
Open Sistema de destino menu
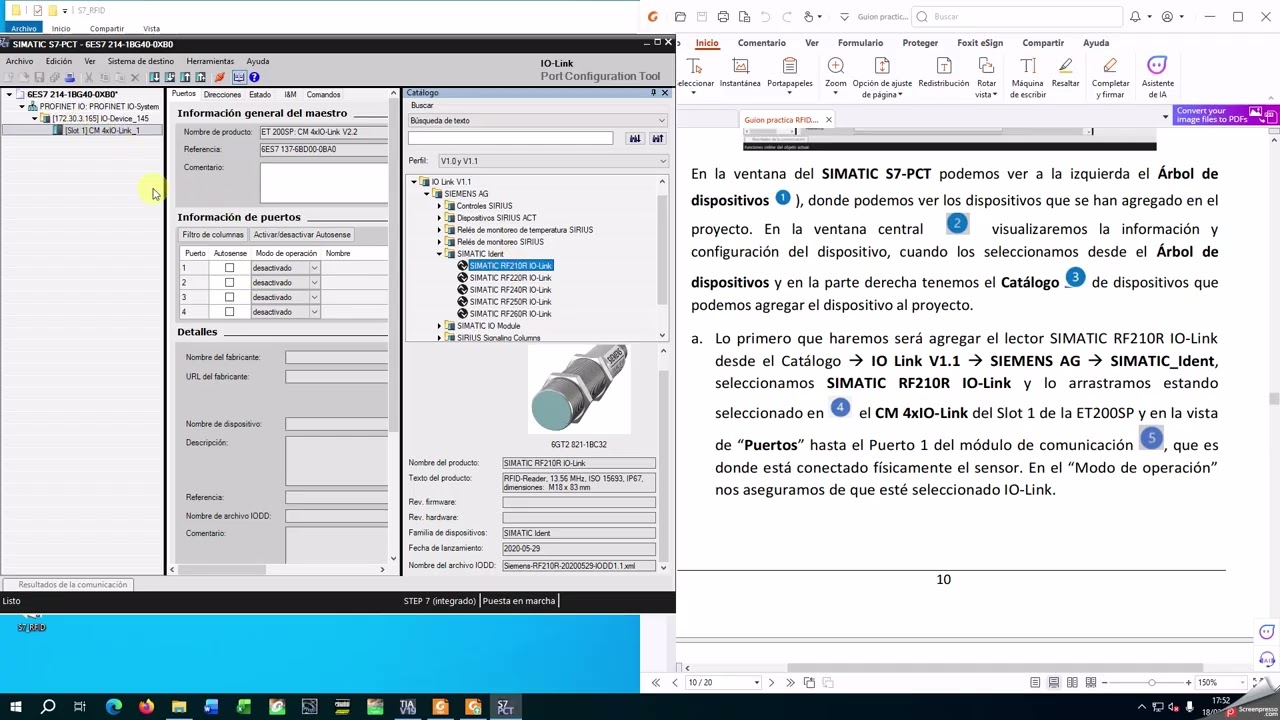[140, 61]
